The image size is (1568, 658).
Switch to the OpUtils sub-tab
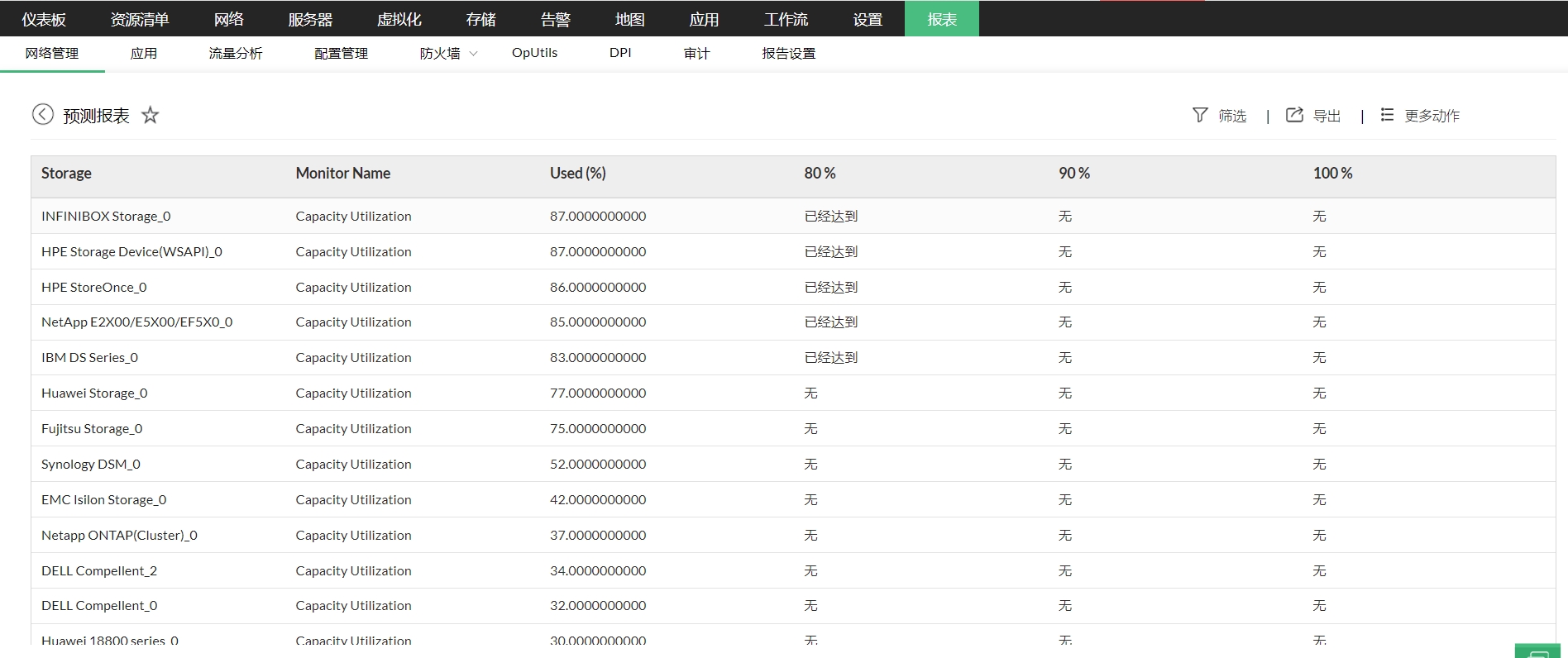pyautogui.click(x=535, y=53)
